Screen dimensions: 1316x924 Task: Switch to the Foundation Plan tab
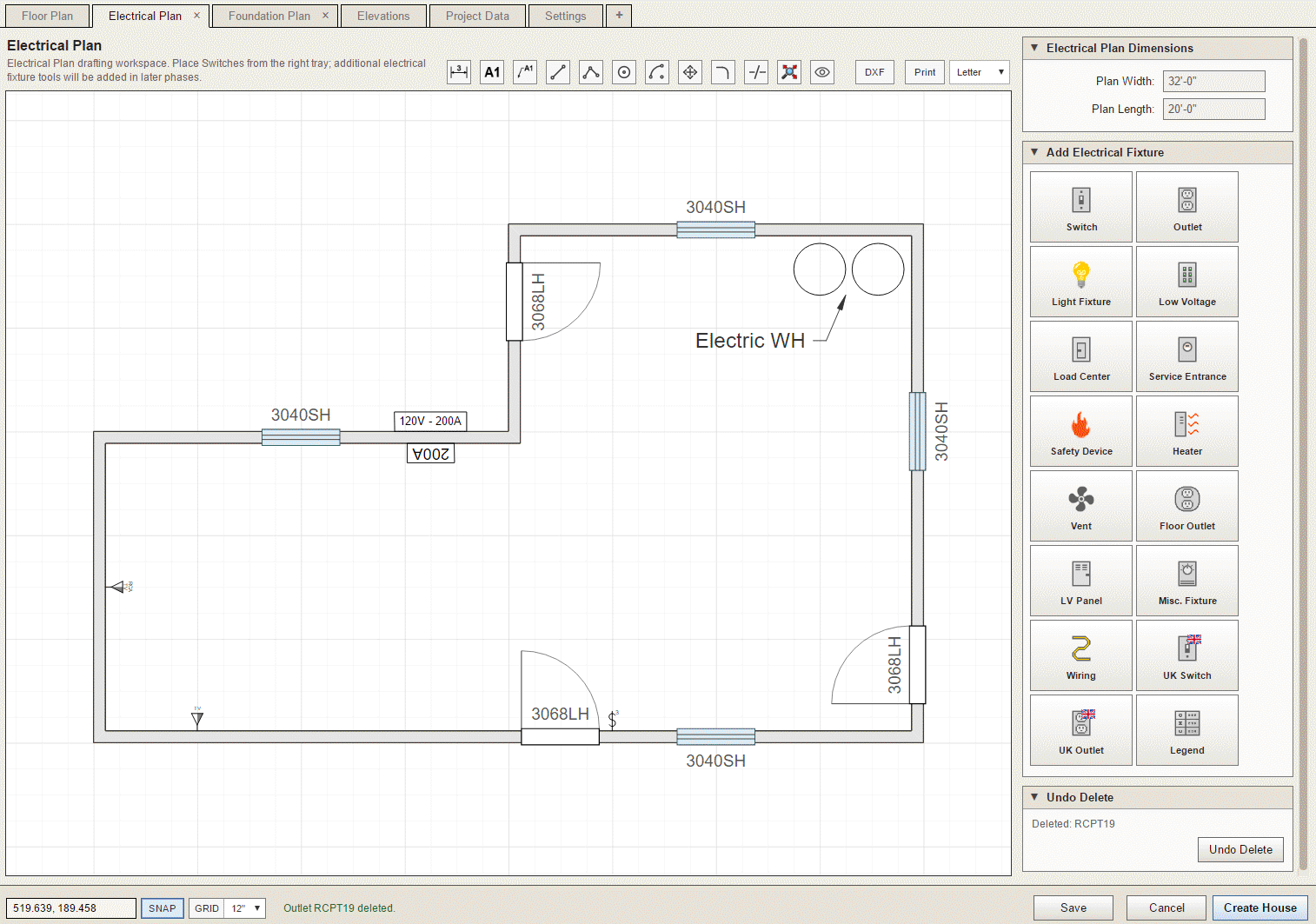(269, 16)
